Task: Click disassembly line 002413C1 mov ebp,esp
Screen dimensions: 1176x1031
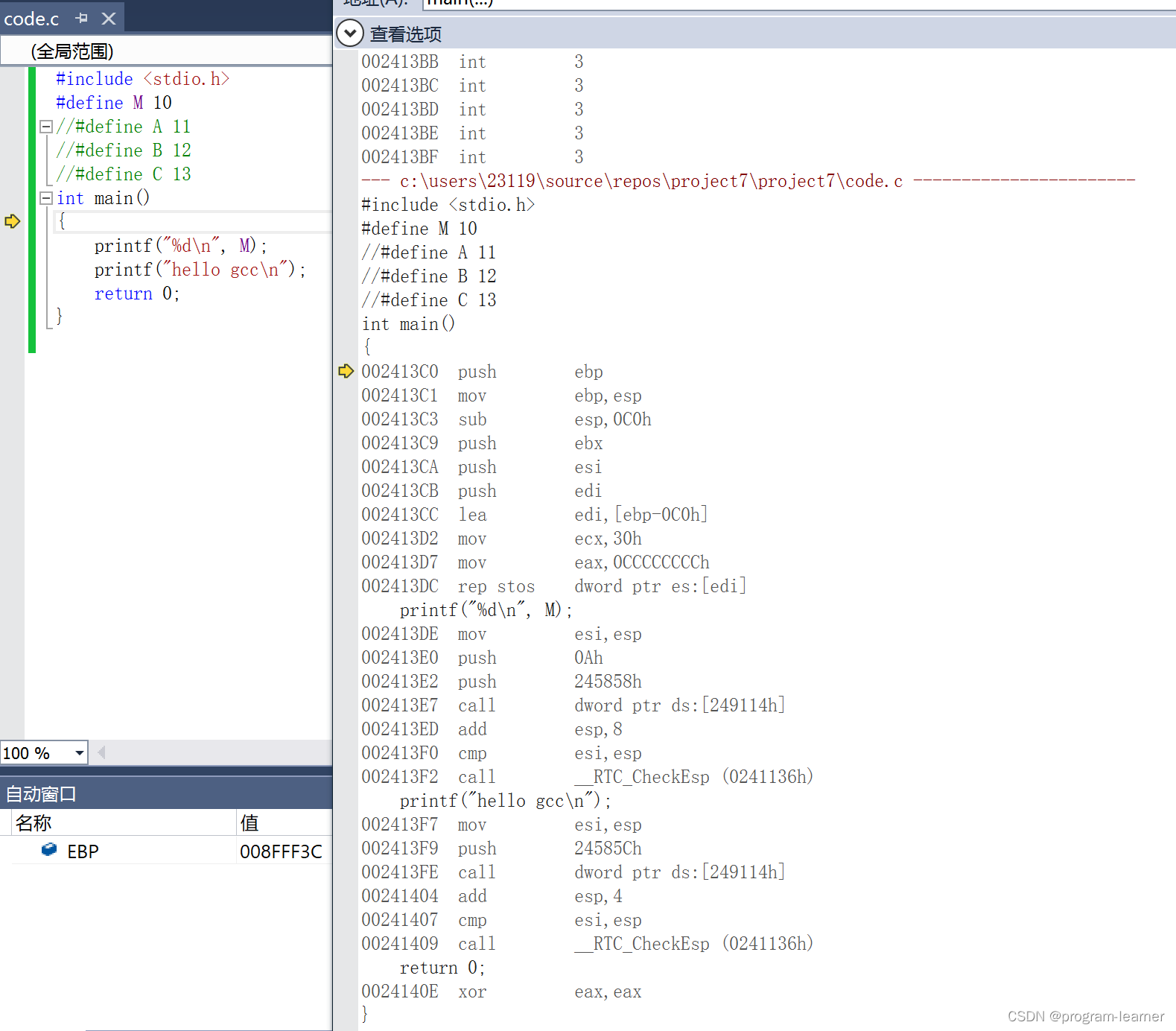Action: point(501,396)
